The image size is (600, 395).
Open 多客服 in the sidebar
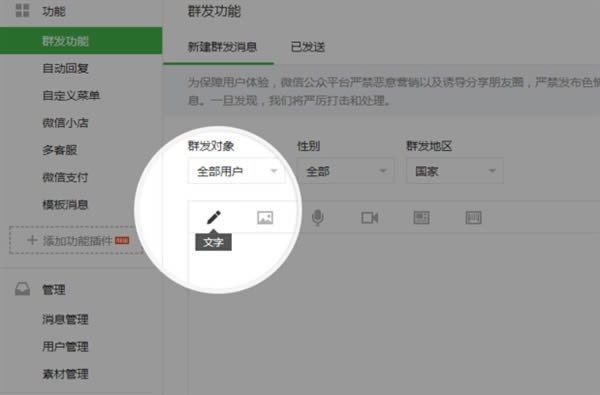point(60,150)
